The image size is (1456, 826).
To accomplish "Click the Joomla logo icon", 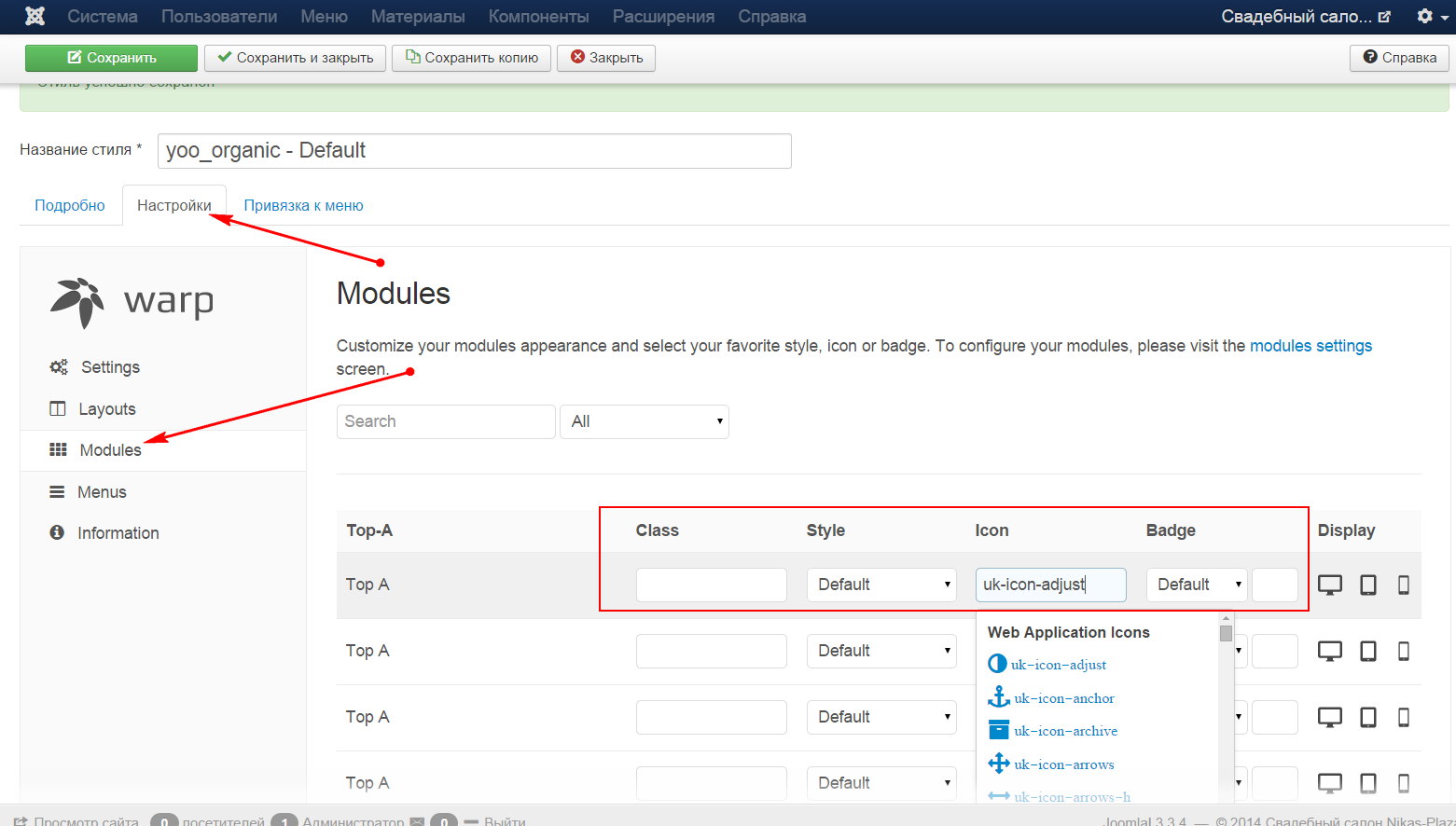I will coord(35,16).
